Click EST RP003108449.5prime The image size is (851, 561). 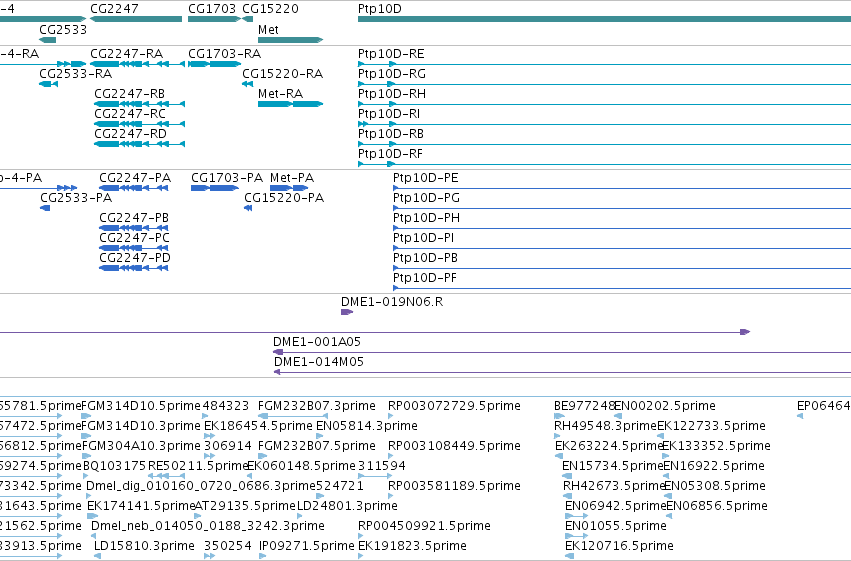391,456
